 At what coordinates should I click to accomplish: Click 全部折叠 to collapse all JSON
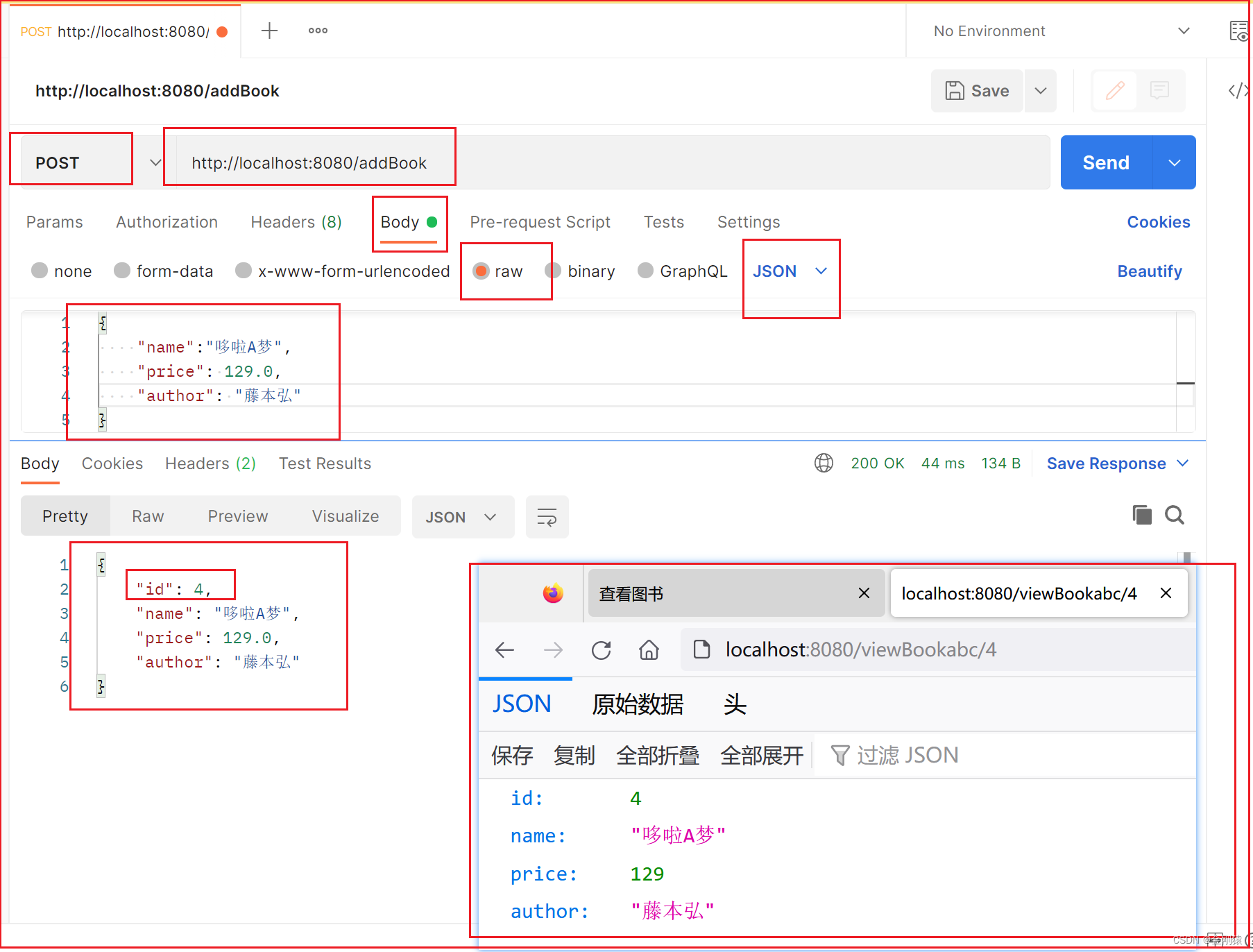coord(658,755)
